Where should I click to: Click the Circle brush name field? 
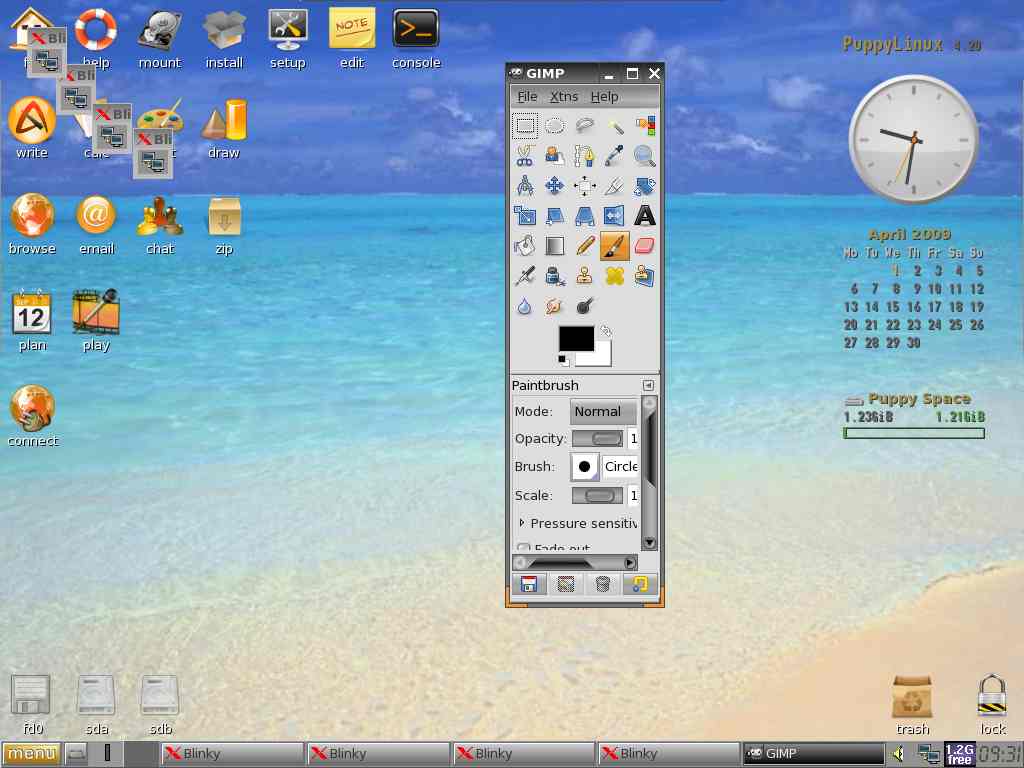(x=620, y=466)
